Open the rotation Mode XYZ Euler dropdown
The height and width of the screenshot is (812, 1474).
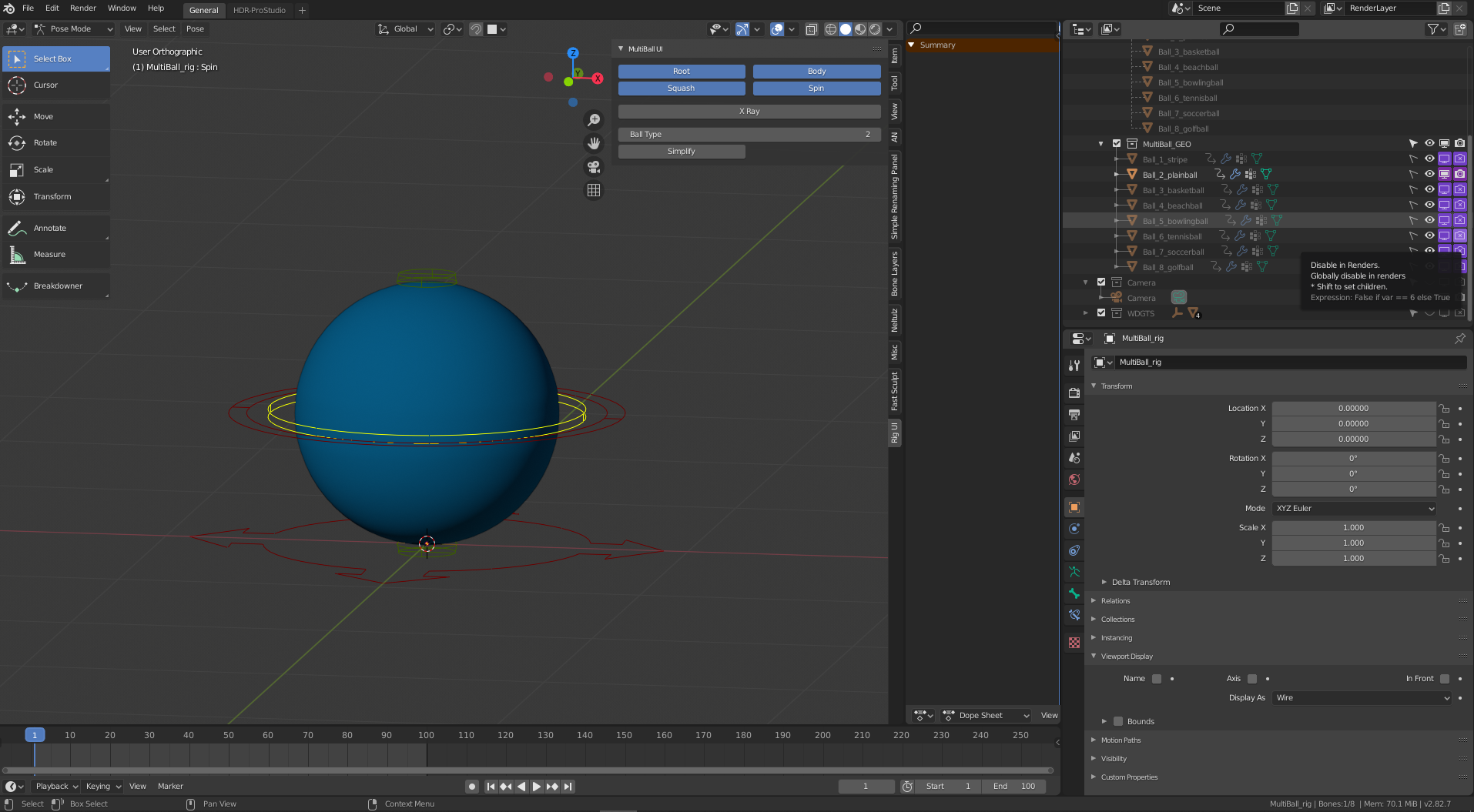click(1355, 509)
